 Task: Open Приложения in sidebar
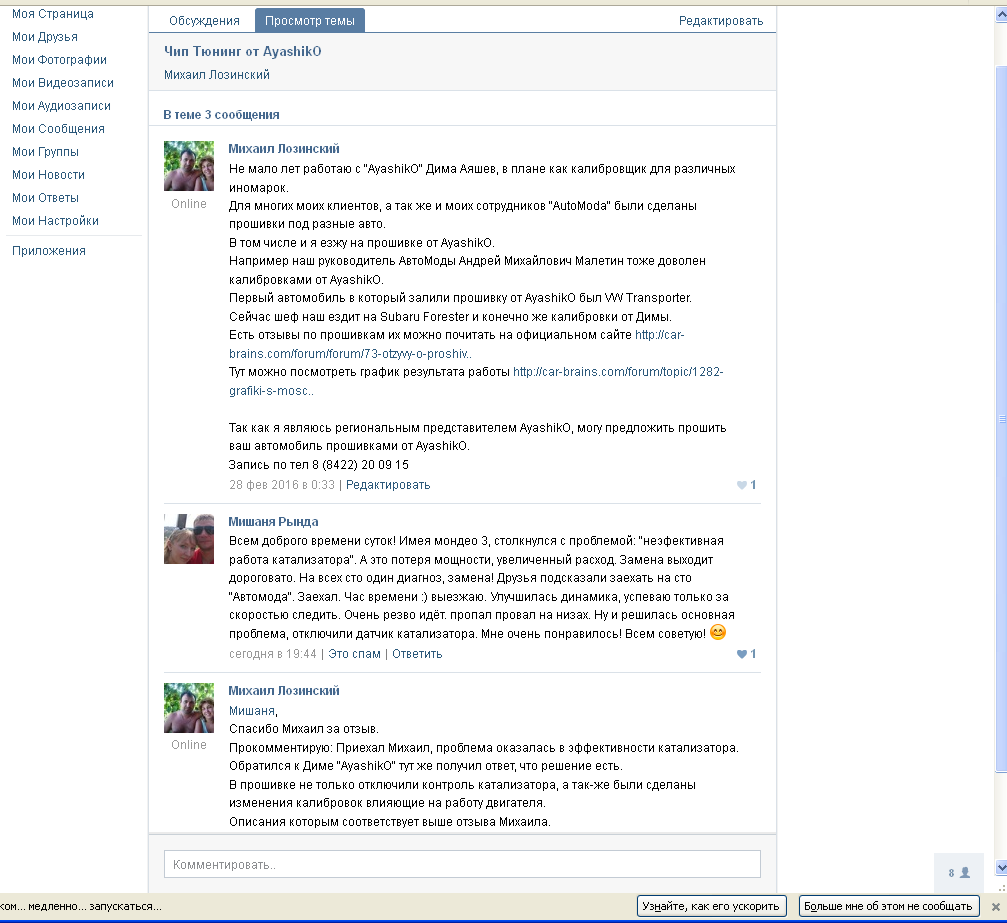[49, 251]
